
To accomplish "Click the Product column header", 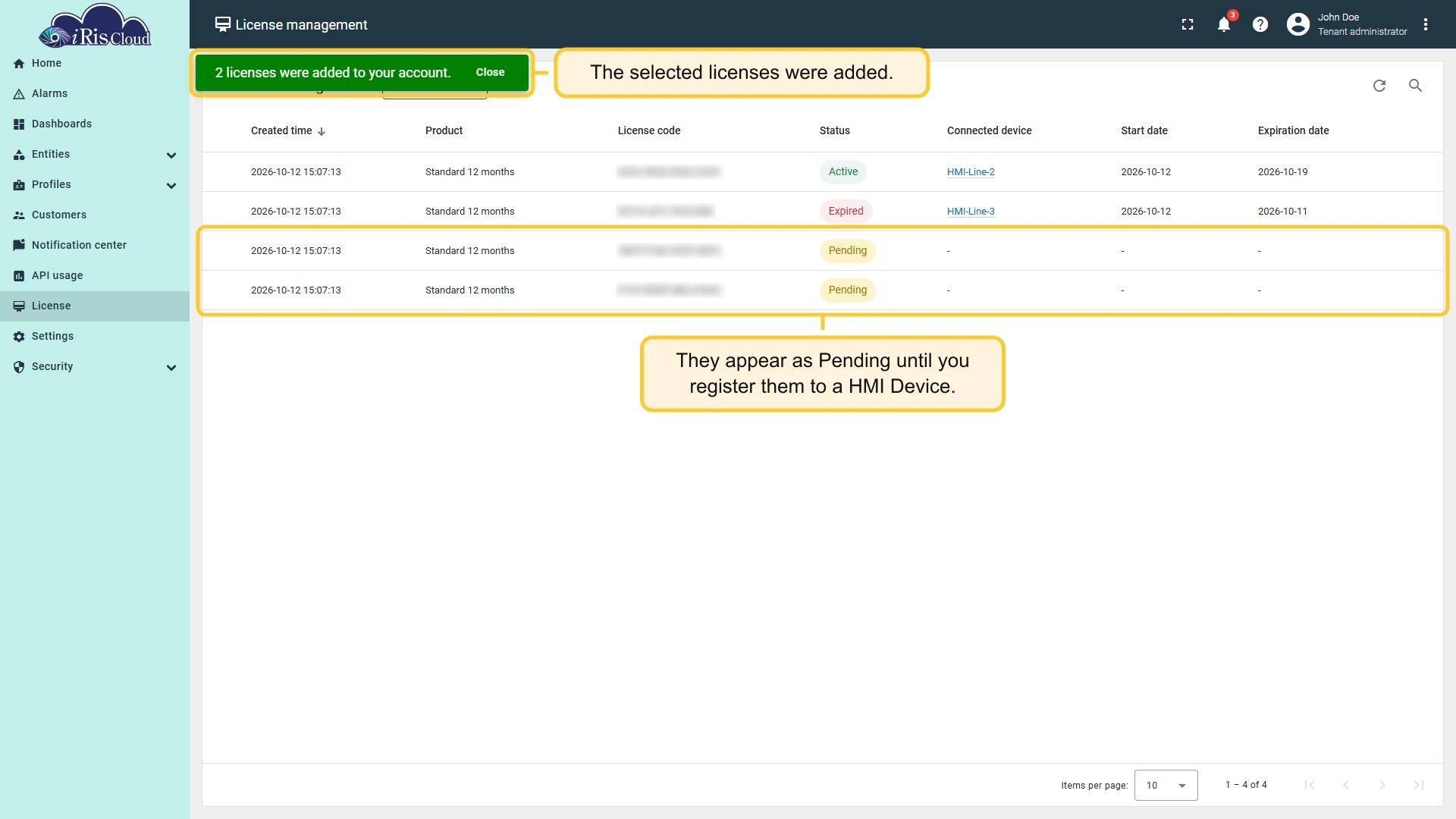I will click(x=444, y=130).
